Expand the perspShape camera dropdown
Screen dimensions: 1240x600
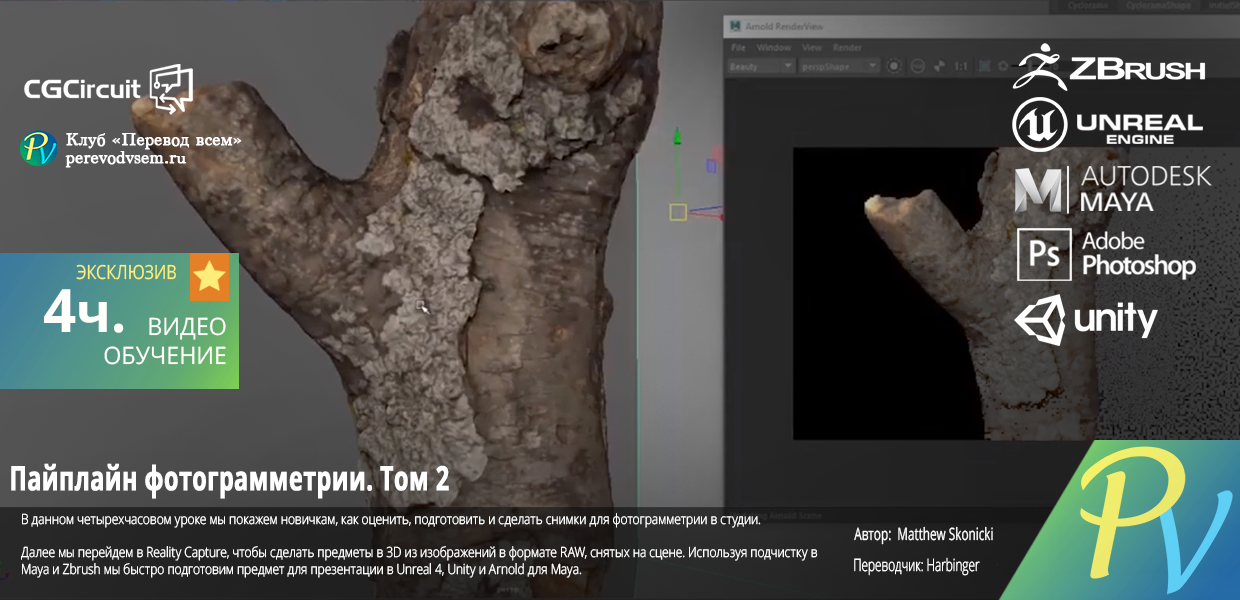coord(839,66)
